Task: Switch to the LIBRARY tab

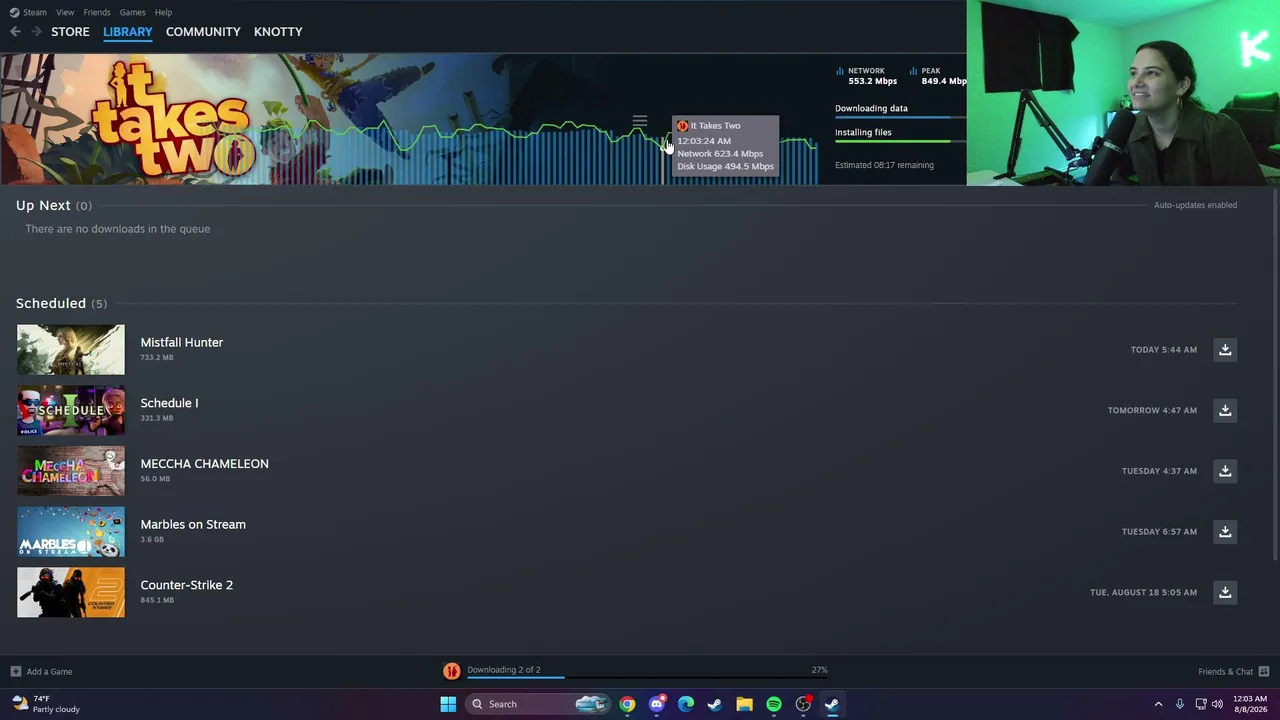Action: pos(128,32)
